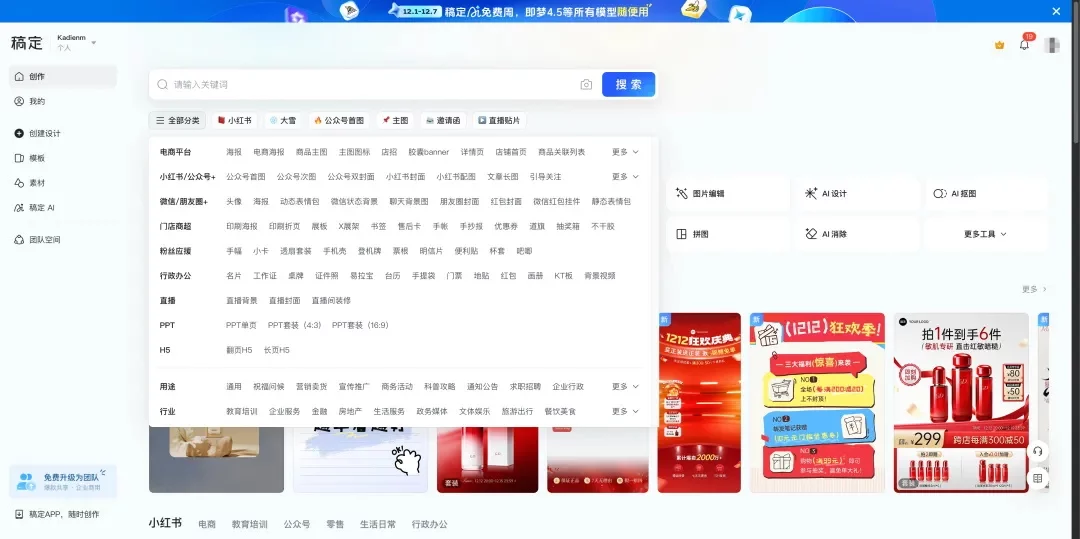Viewport: 1080px width, 539px height.
Task: Choose 直播背景 in the category menu
Action: pos(242,300)
